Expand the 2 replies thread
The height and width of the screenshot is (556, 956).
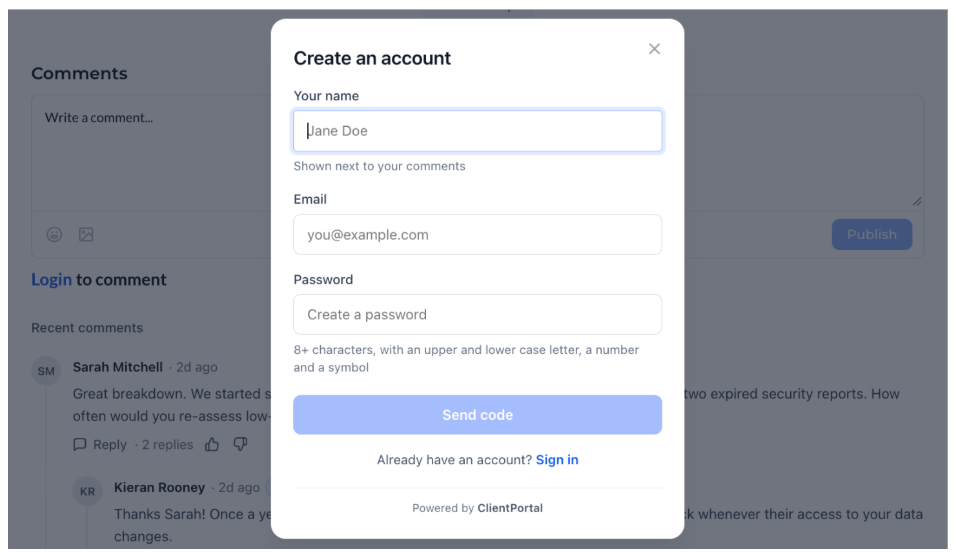[x=167, y=444]
